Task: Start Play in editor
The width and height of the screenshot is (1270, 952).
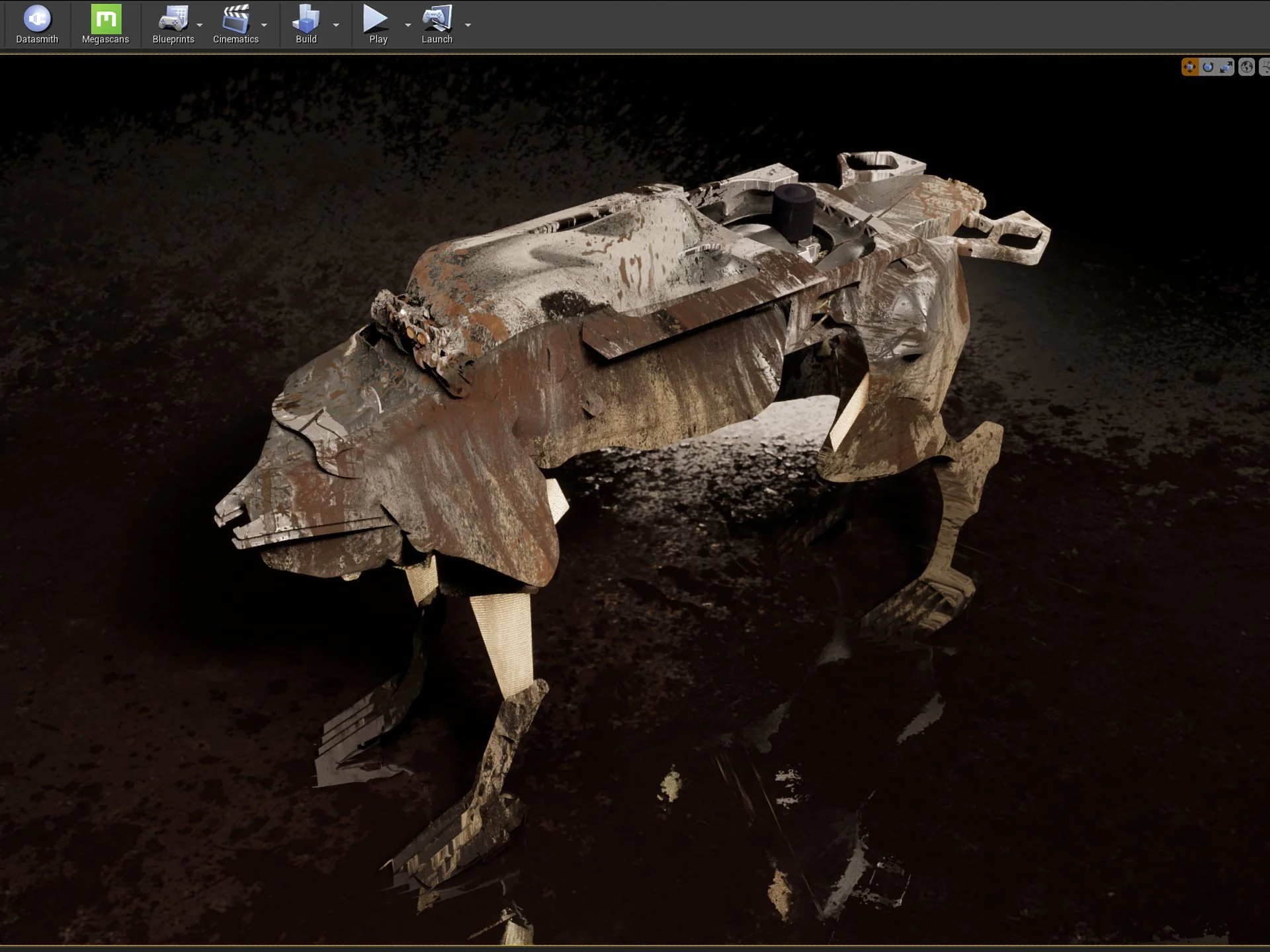Action: click(x=377, y=24)
